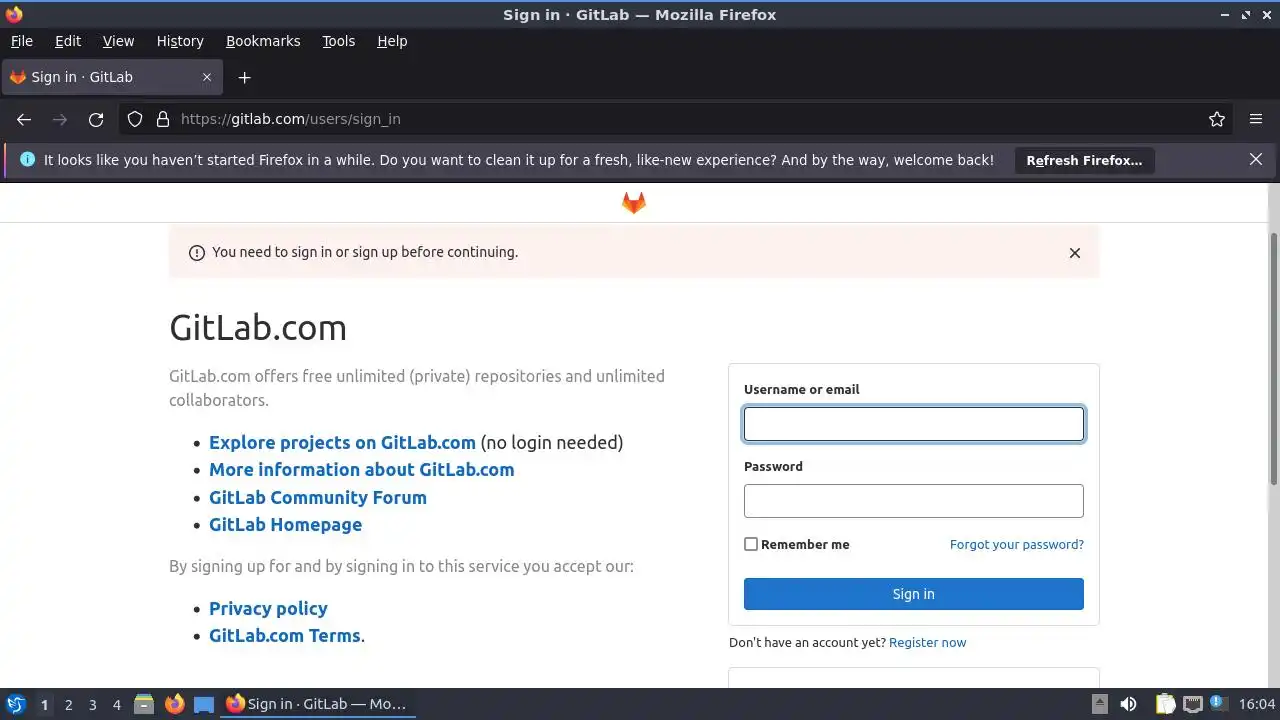Switch to workspace 2
Screen dimensions: 1280x720
tap(68, 704)
